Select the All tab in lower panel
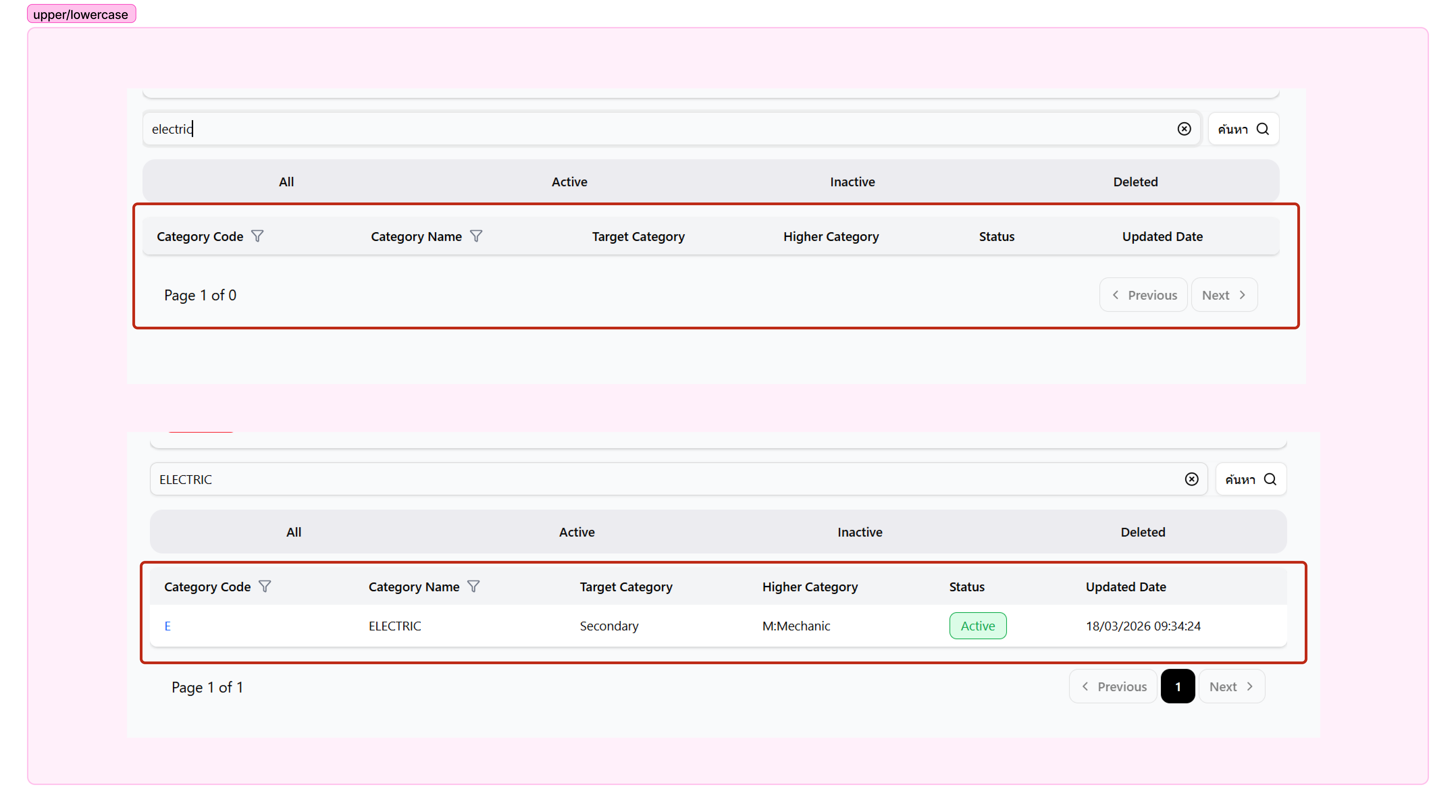This screenshot has height=812, width=1456. click(x=293, y=532)
